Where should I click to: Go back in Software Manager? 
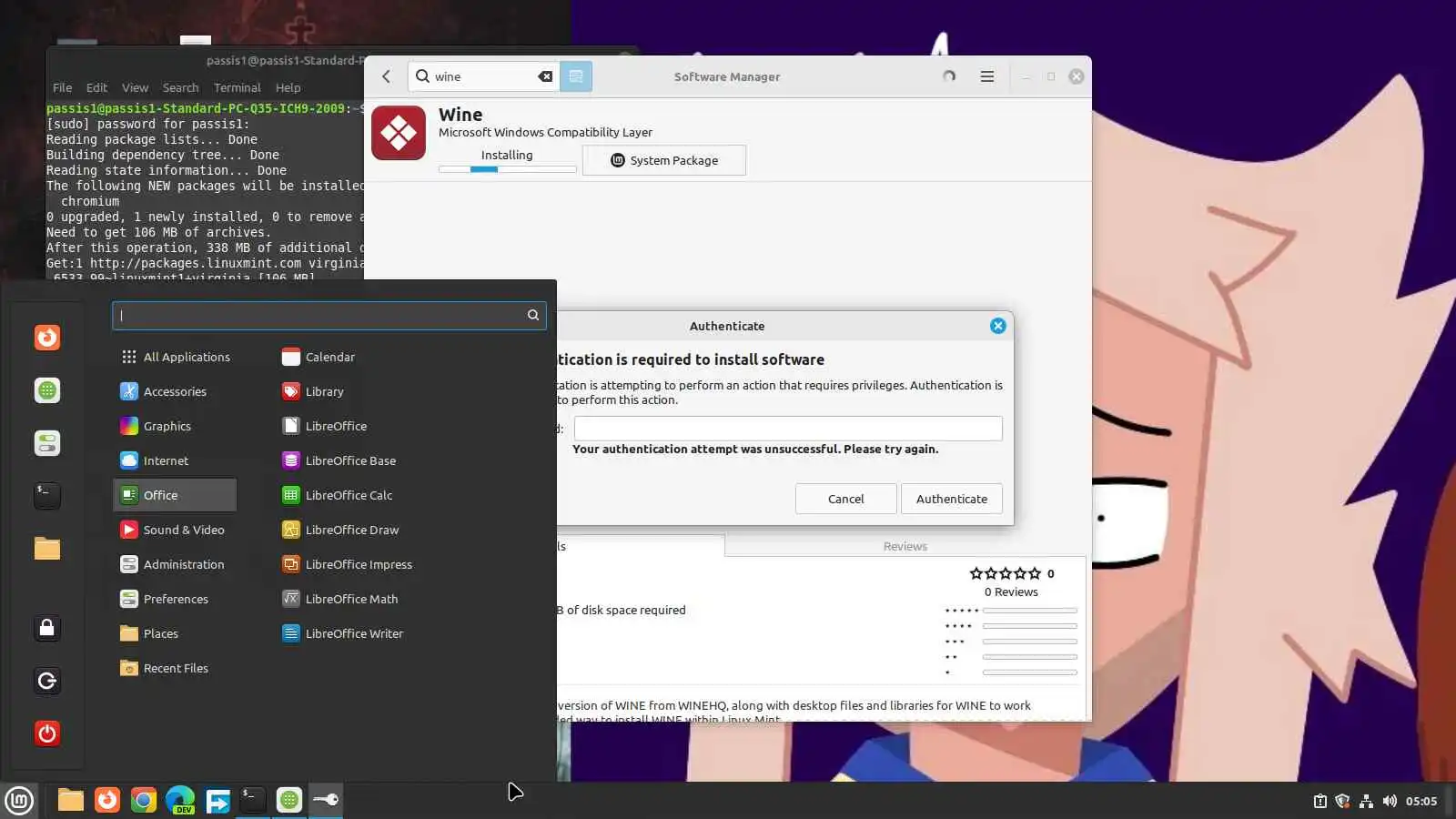[x=387, y=76]
